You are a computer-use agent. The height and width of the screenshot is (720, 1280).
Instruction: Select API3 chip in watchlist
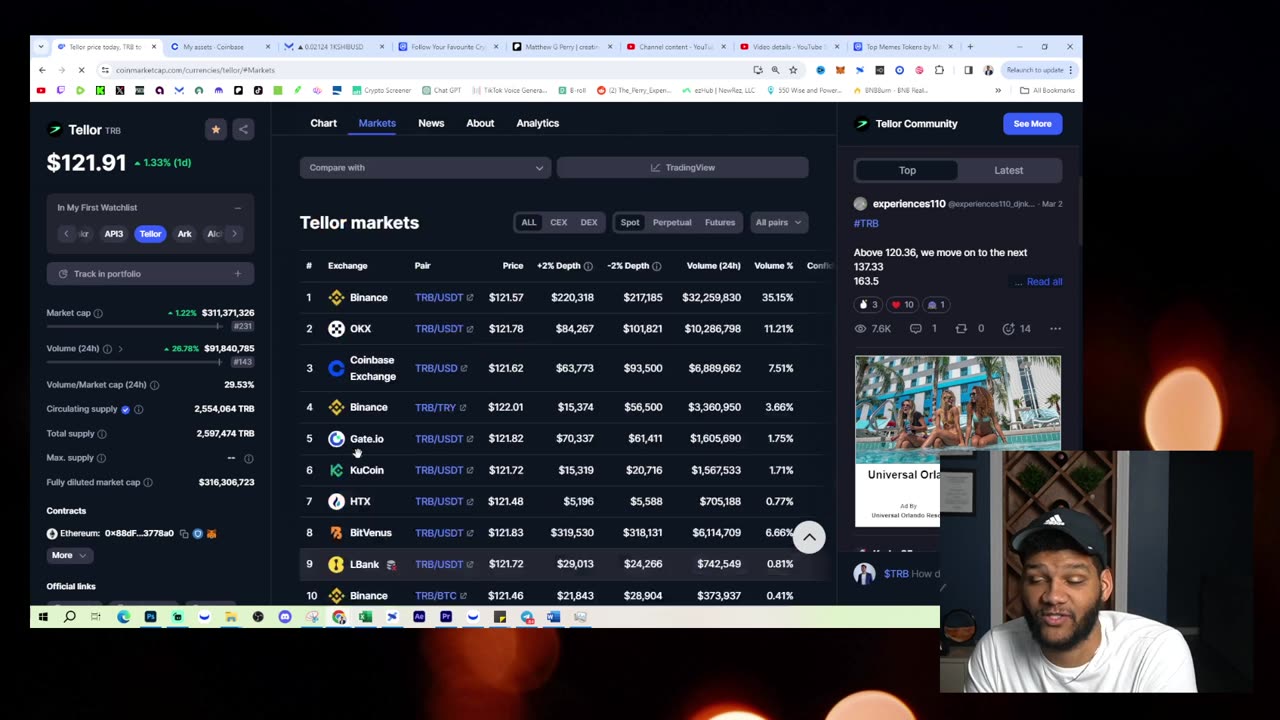[x=114, y=234]
